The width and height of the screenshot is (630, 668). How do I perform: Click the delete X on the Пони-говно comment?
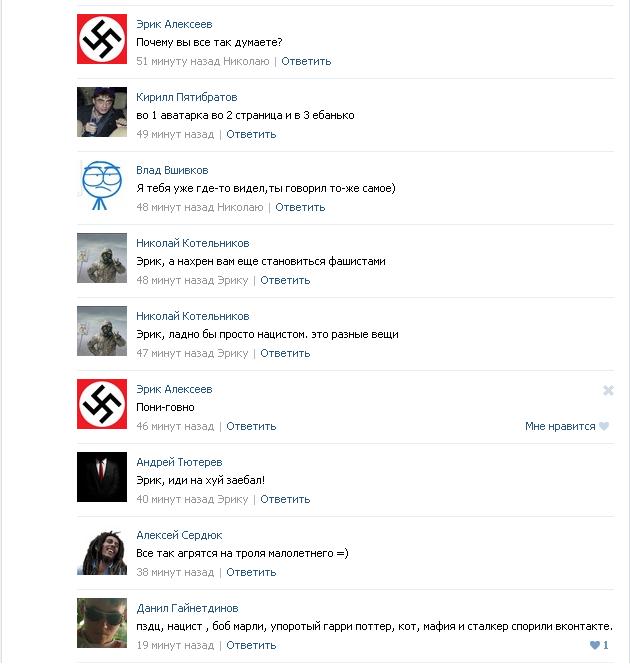coord(608,390)
